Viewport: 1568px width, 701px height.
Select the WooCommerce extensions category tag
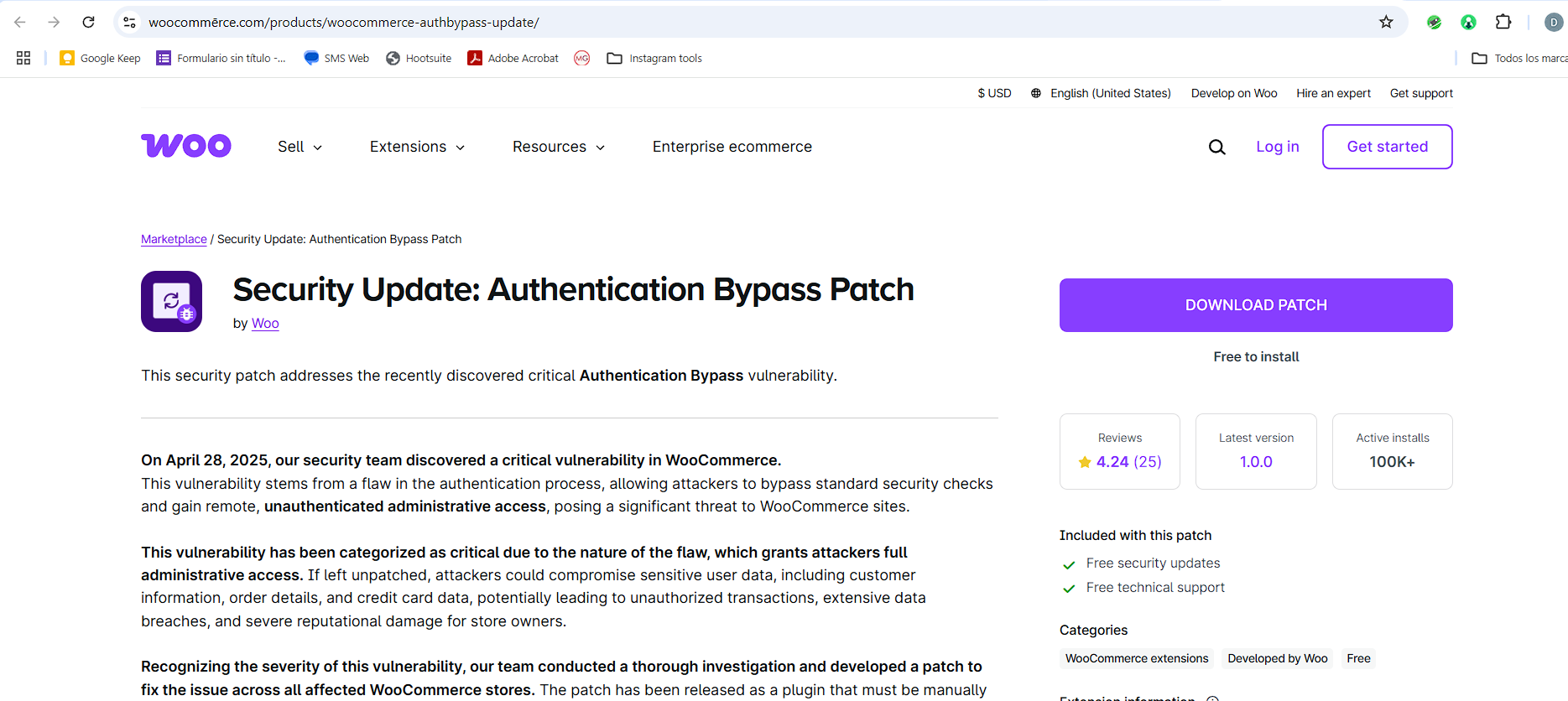point(1137,658)
